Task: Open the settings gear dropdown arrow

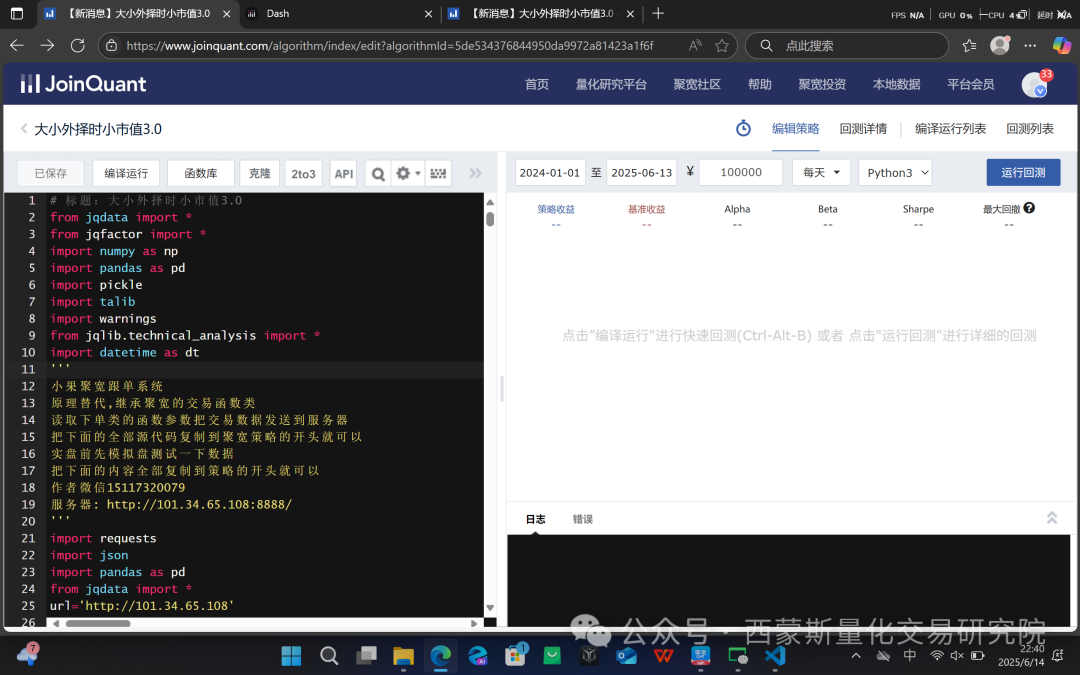Action: pyautogui.click(x=417, y=174)
